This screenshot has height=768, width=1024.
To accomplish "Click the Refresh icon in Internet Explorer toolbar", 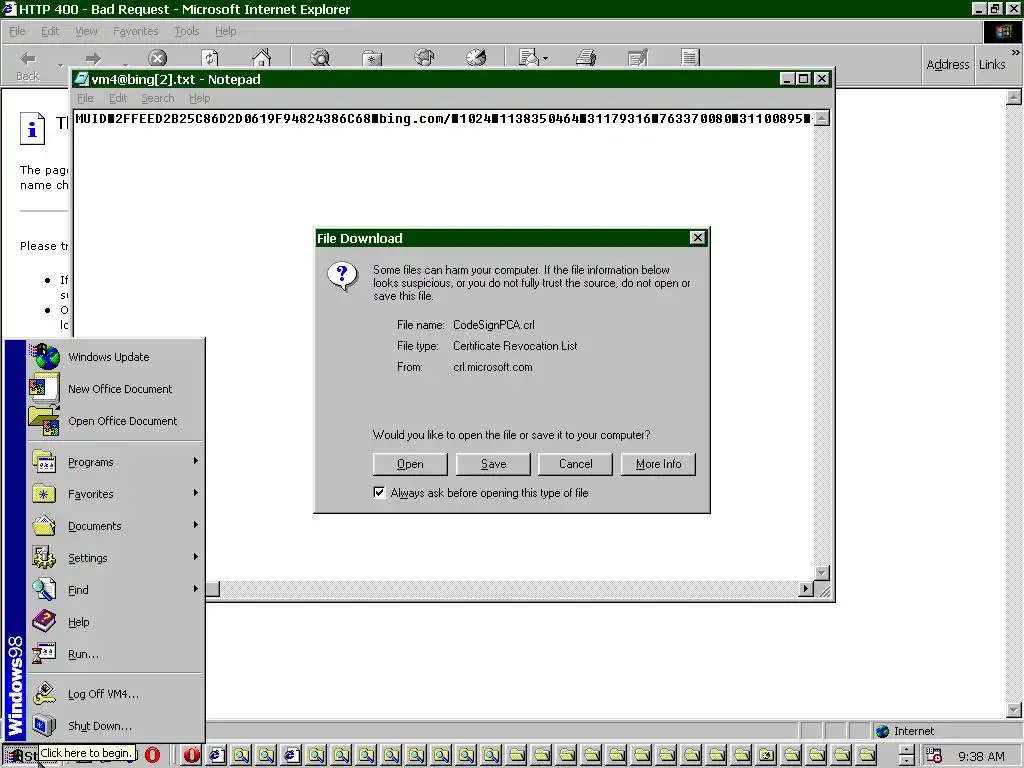I will coord(210,59).
